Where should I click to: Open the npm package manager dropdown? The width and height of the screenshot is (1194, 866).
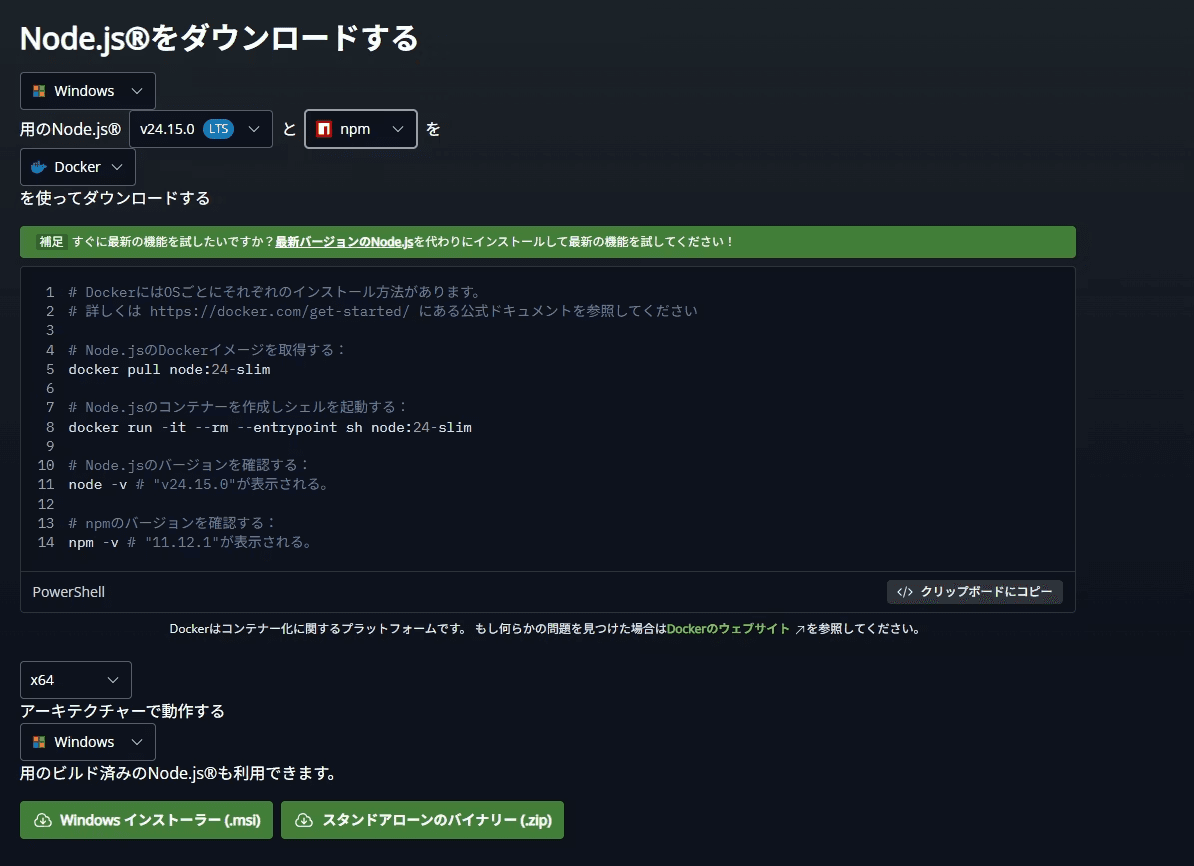361,129
